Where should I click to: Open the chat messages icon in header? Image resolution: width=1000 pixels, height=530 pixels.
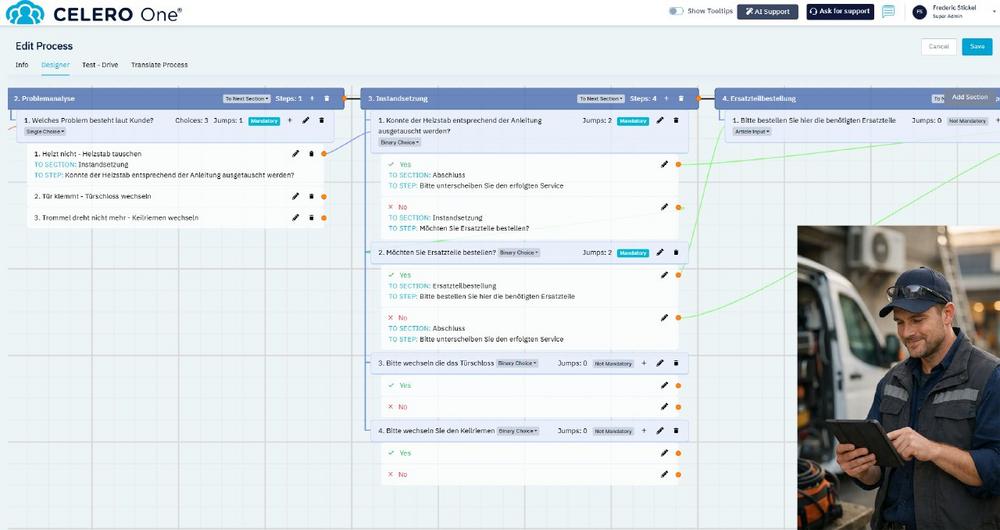coord(888,12)
